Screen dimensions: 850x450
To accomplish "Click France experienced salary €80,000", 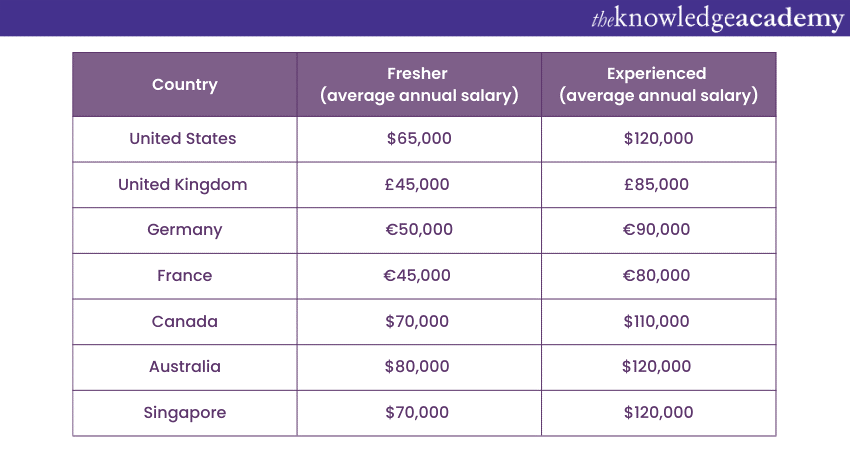I will point(656,276).
